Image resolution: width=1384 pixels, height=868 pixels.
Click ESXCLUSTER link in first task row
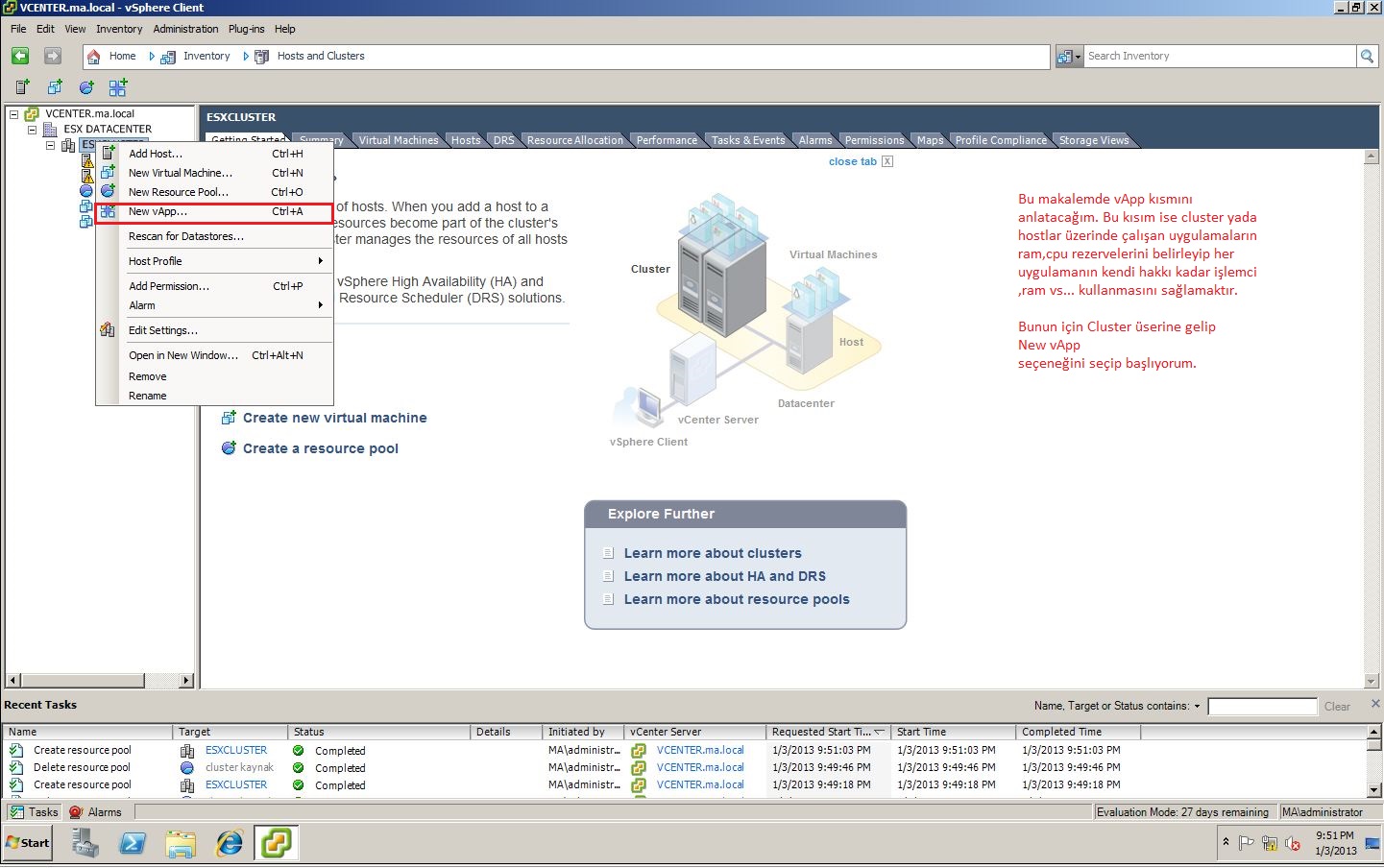click(236, 751)
